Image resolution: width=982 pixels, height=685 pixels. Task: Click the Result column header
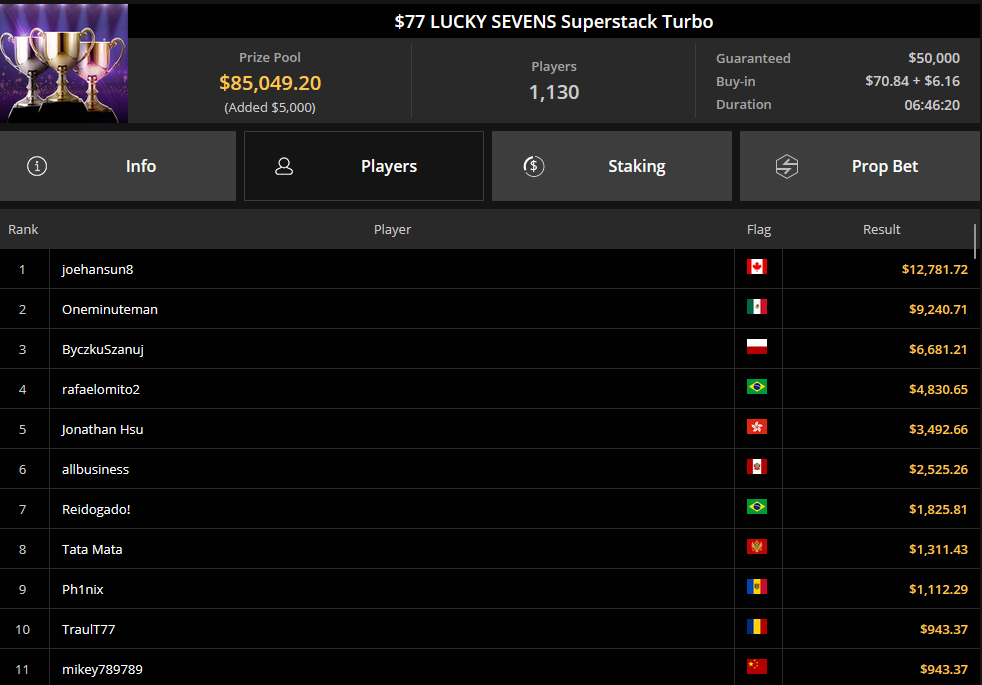(x=881, y=229)
